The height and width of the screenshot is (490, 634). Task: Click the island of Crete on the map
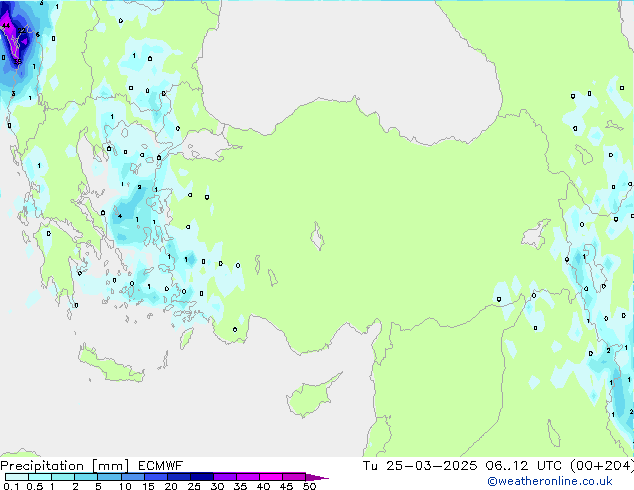(111, 364)
